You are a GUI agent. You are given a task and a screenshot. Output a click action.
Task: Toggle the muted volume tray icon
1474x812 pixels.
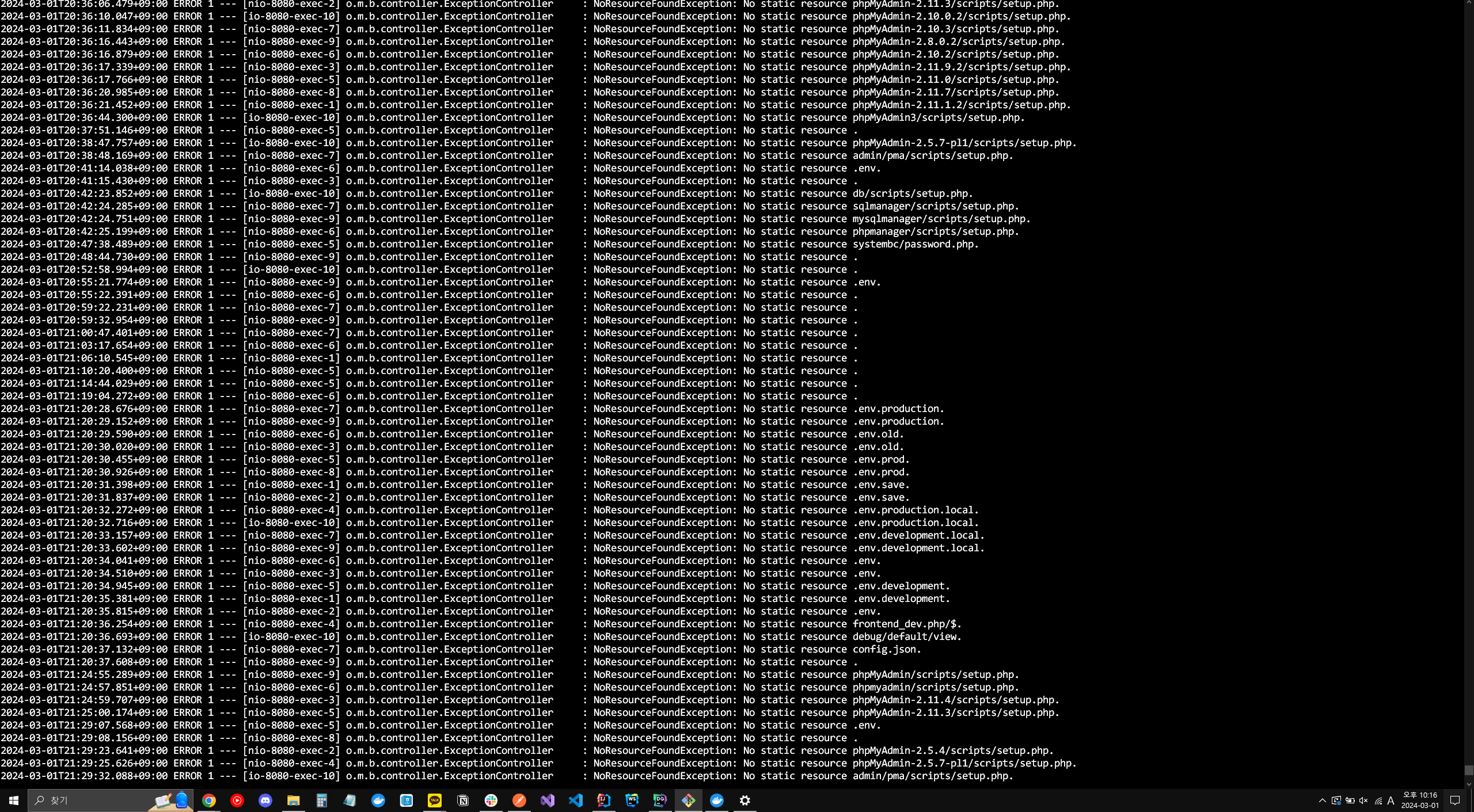(1363, 800)
